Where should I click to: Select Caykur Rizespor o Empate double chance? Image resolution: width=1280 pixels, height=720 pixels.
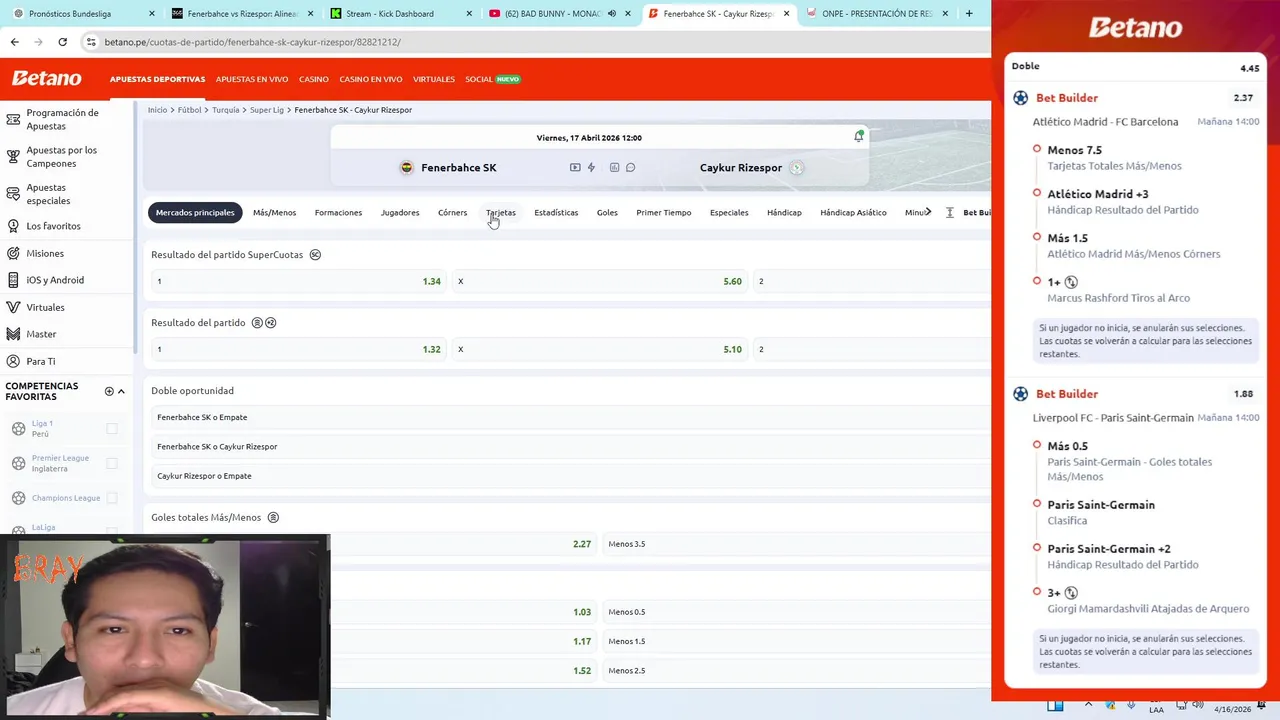(x=571, y=476)
